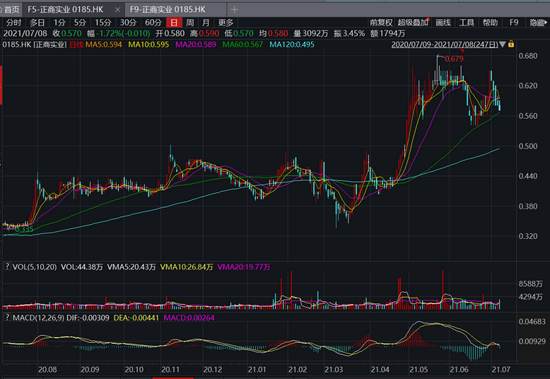The width and height of the screenshot is (550, 379).
Task: Select 60分 sixty-minute period
Action: (x=153, y=23)
